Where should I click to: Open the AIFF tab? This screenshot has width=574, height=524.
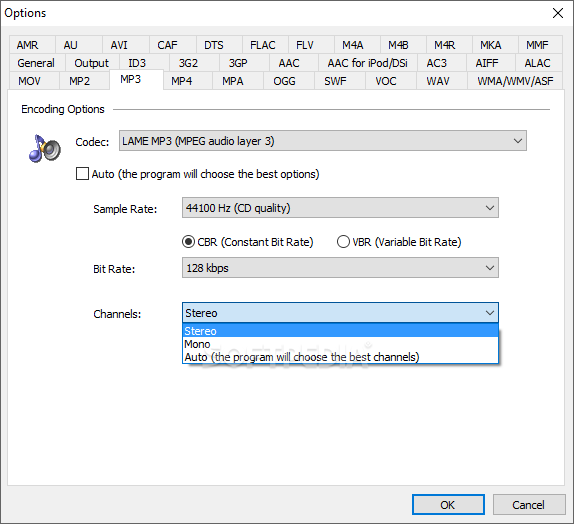(x=491, y=63)
